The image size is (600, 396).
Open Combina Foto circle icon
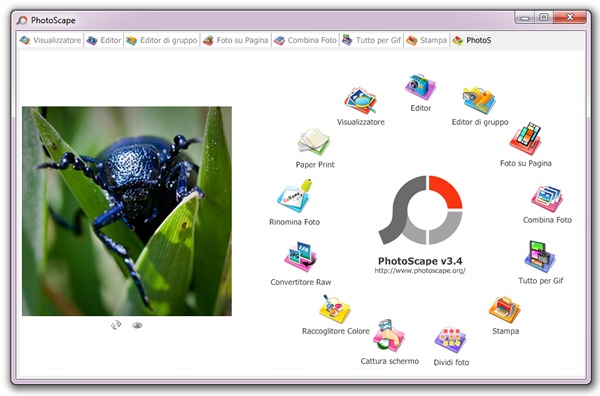(x=547, y=199)
